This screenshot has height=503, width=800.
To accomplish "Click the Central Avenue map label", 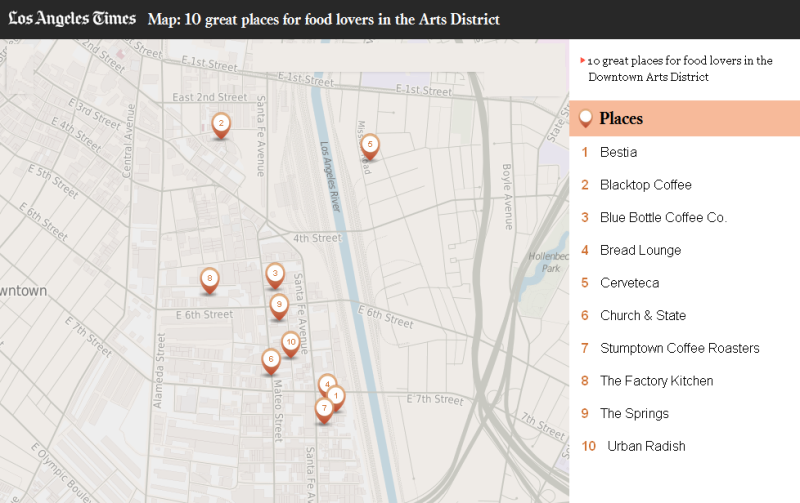I will click(130, 141).
